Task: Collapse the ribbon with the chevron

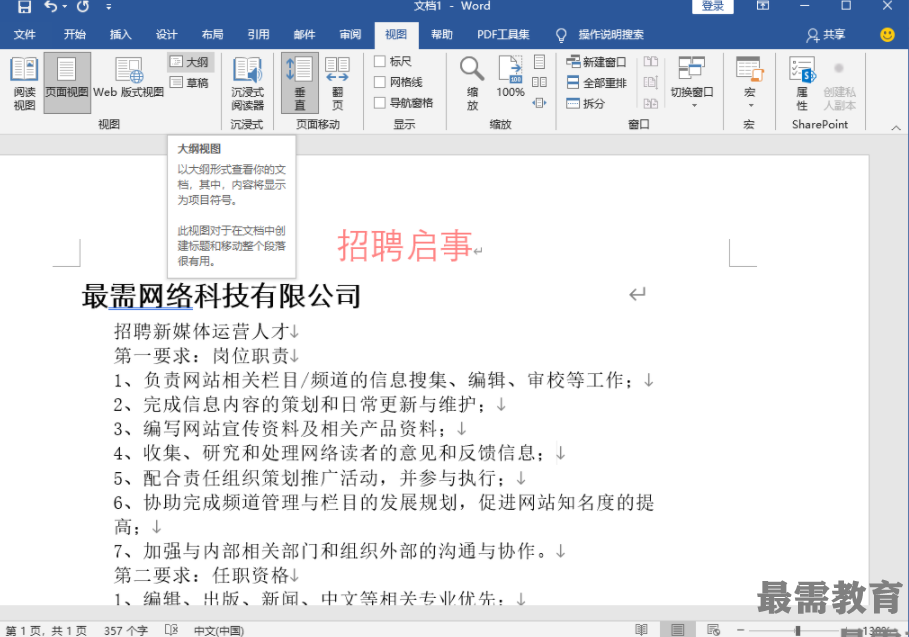Action: coord(896,128)
